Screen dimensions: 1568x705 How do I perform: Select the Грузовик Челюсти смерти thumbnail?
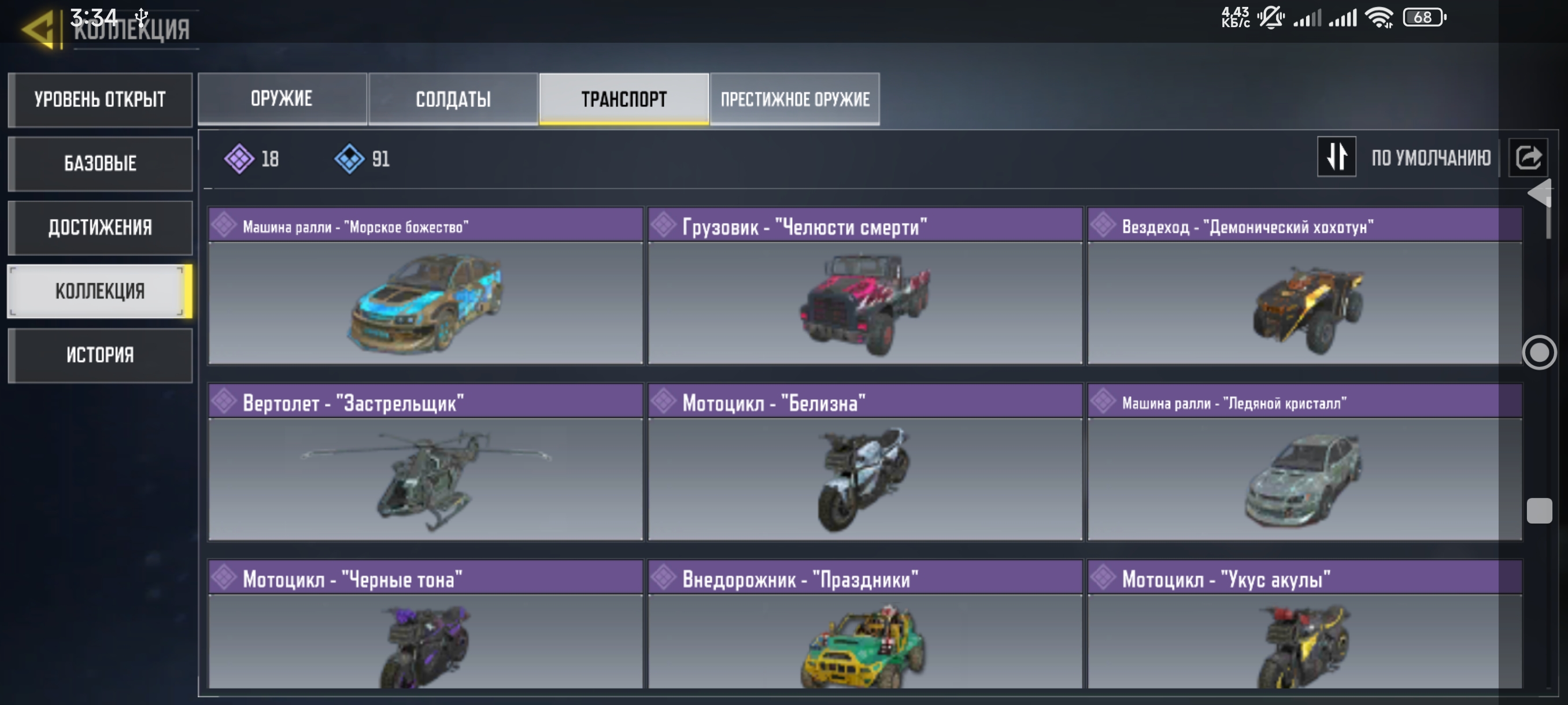coord(865,303)
